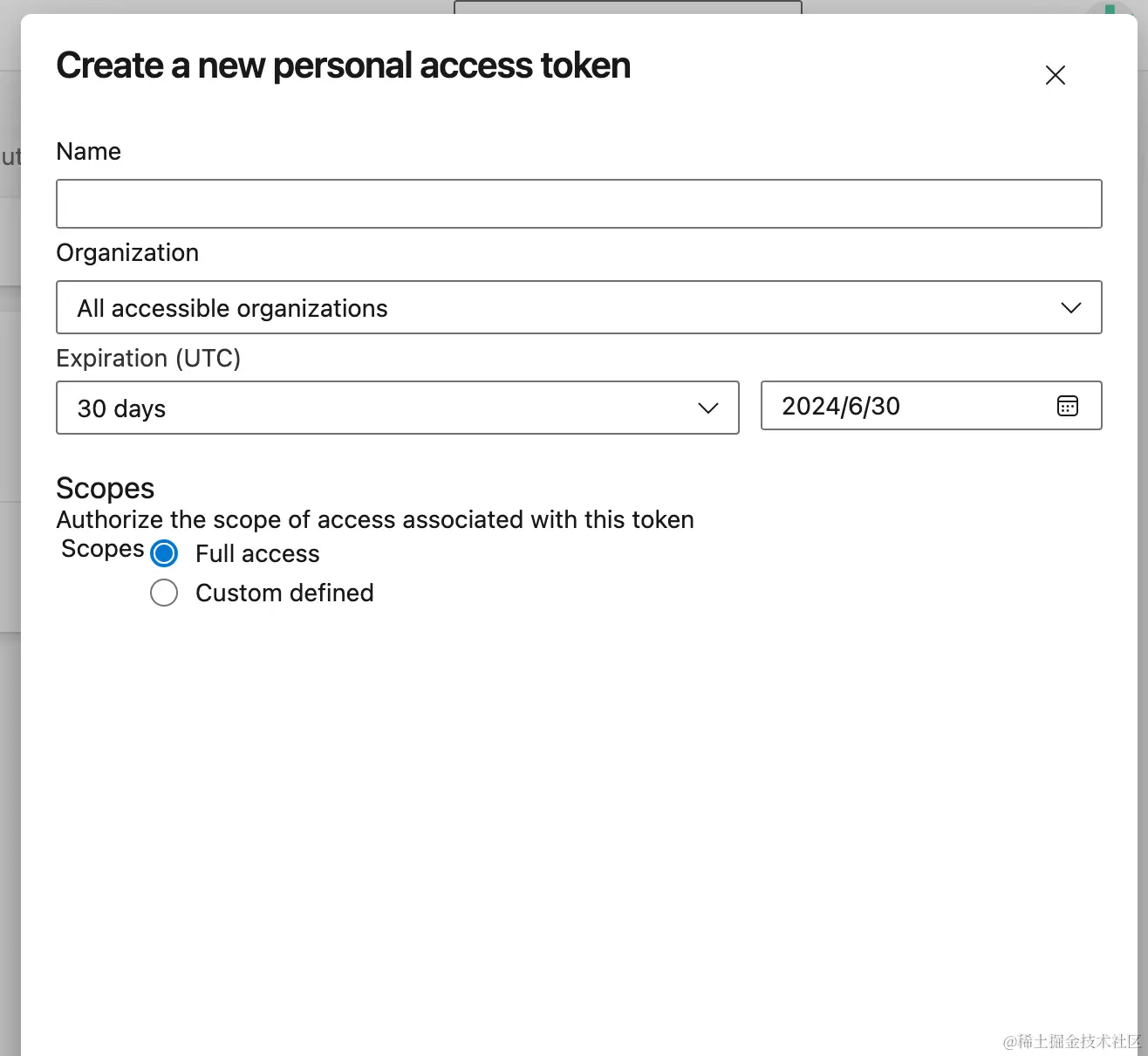This screenshot has width=1148, height=1056.
Task: Click the Organization field label
Action: 127,253
